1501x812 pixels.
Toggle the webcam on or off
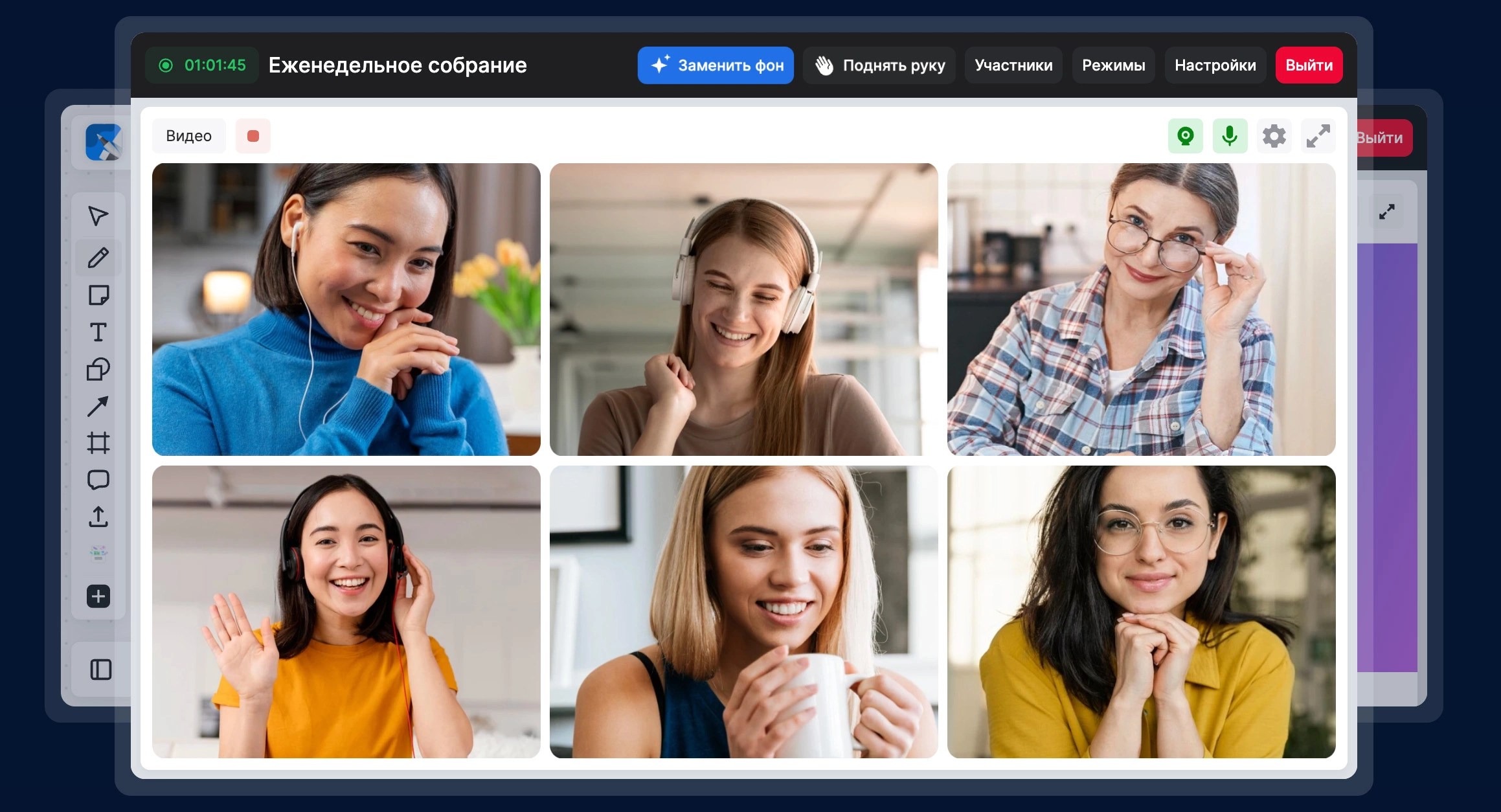[x=1185, y=136]
